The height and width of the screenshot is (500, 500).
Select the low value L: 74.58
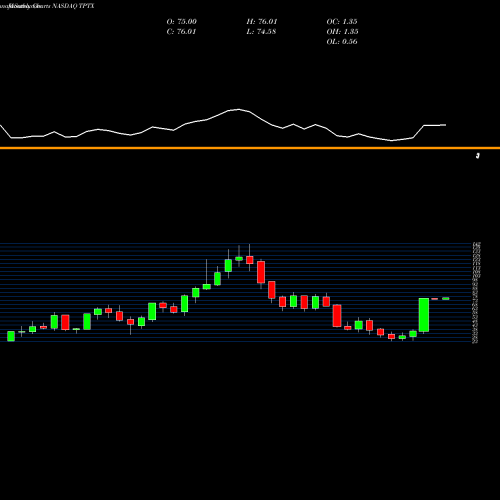[x=261, y=32]
